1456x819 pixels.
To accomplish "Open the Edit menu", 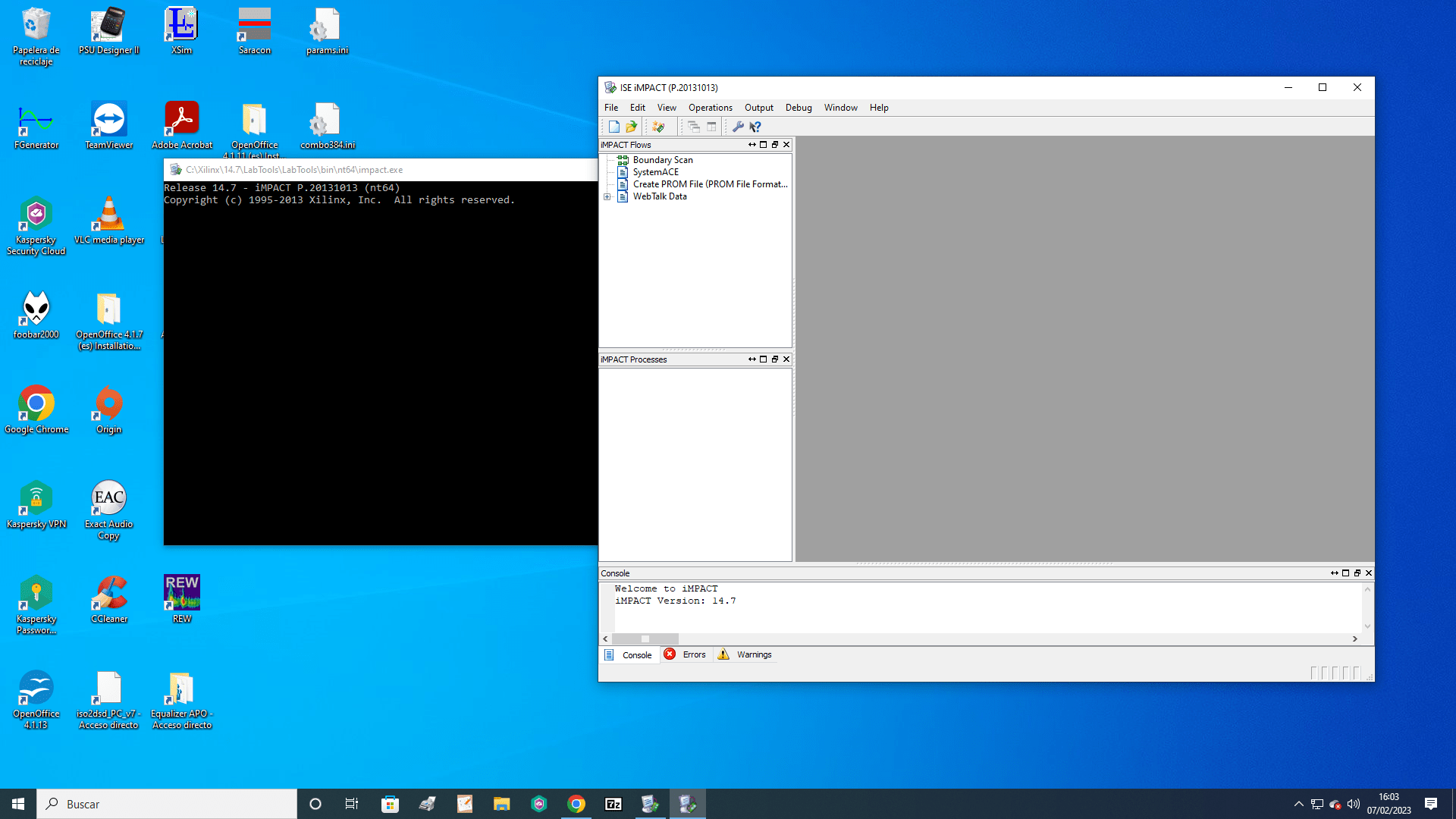I will (x=638, y=108).
